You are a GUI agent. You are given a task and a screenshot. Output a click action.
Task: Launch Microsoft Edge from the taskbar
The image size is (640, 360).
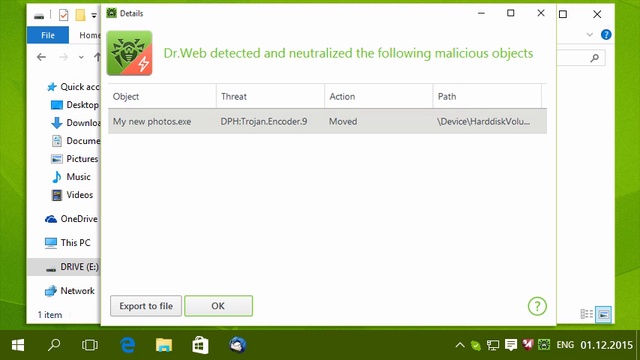click(x=128, y=345)
